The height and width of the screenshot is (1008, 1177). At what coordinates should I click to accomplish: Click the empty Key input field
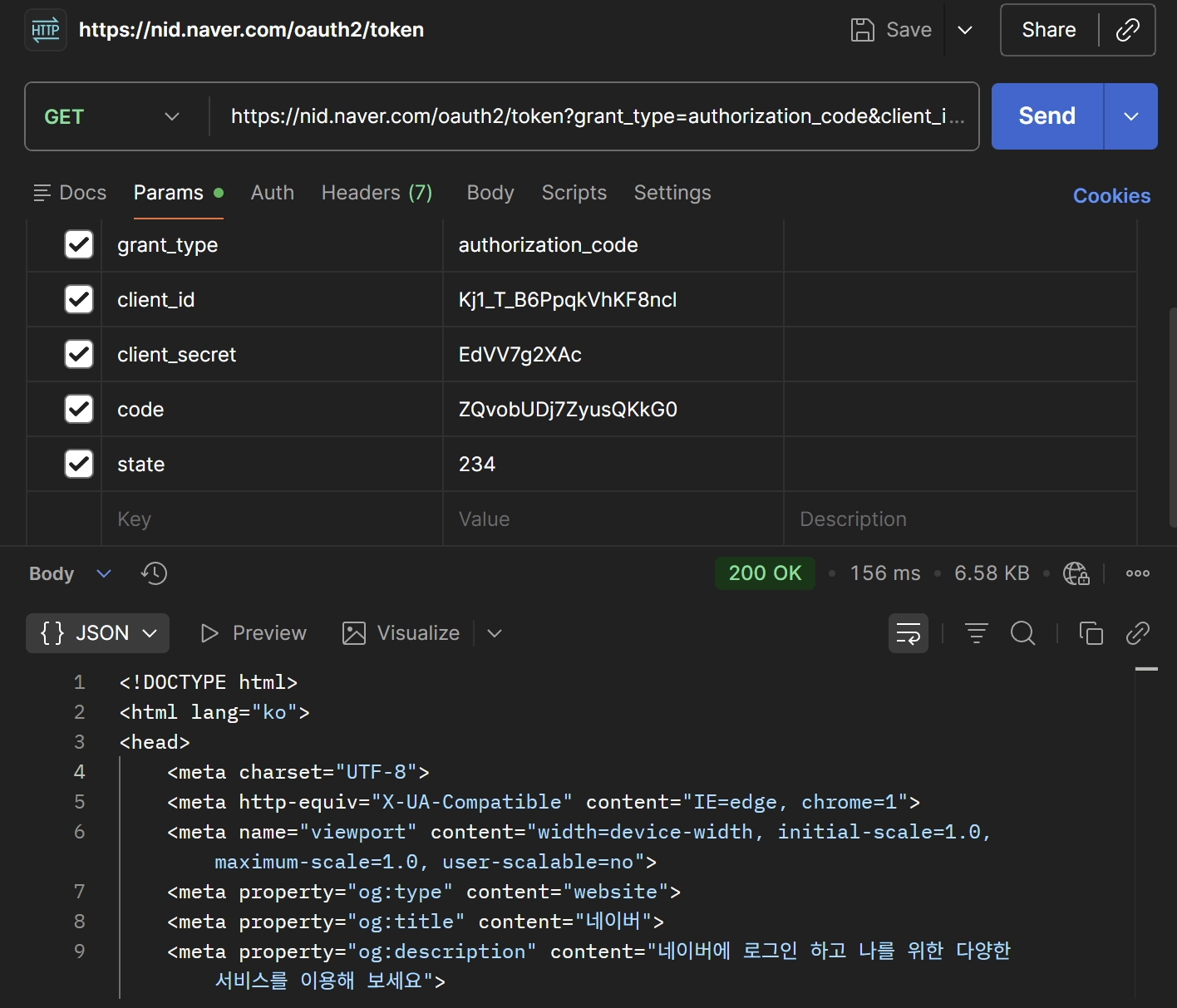(271, 519)
